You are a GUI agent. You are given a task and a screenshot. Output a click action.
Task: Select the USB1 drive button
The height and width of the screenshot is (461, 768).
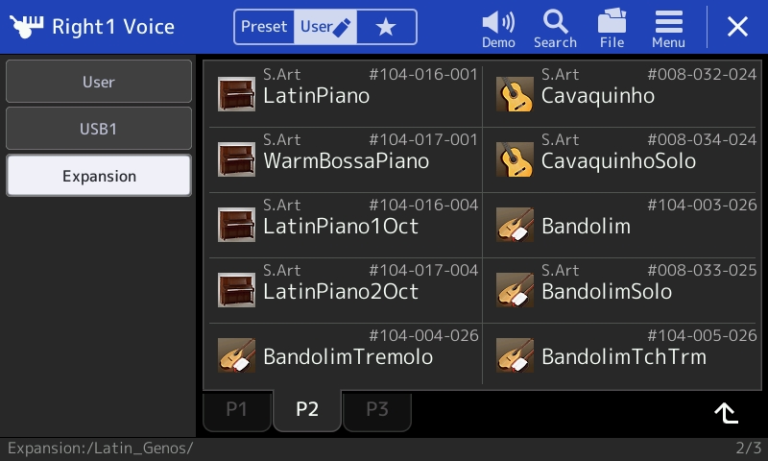click(x=98, y=128)
